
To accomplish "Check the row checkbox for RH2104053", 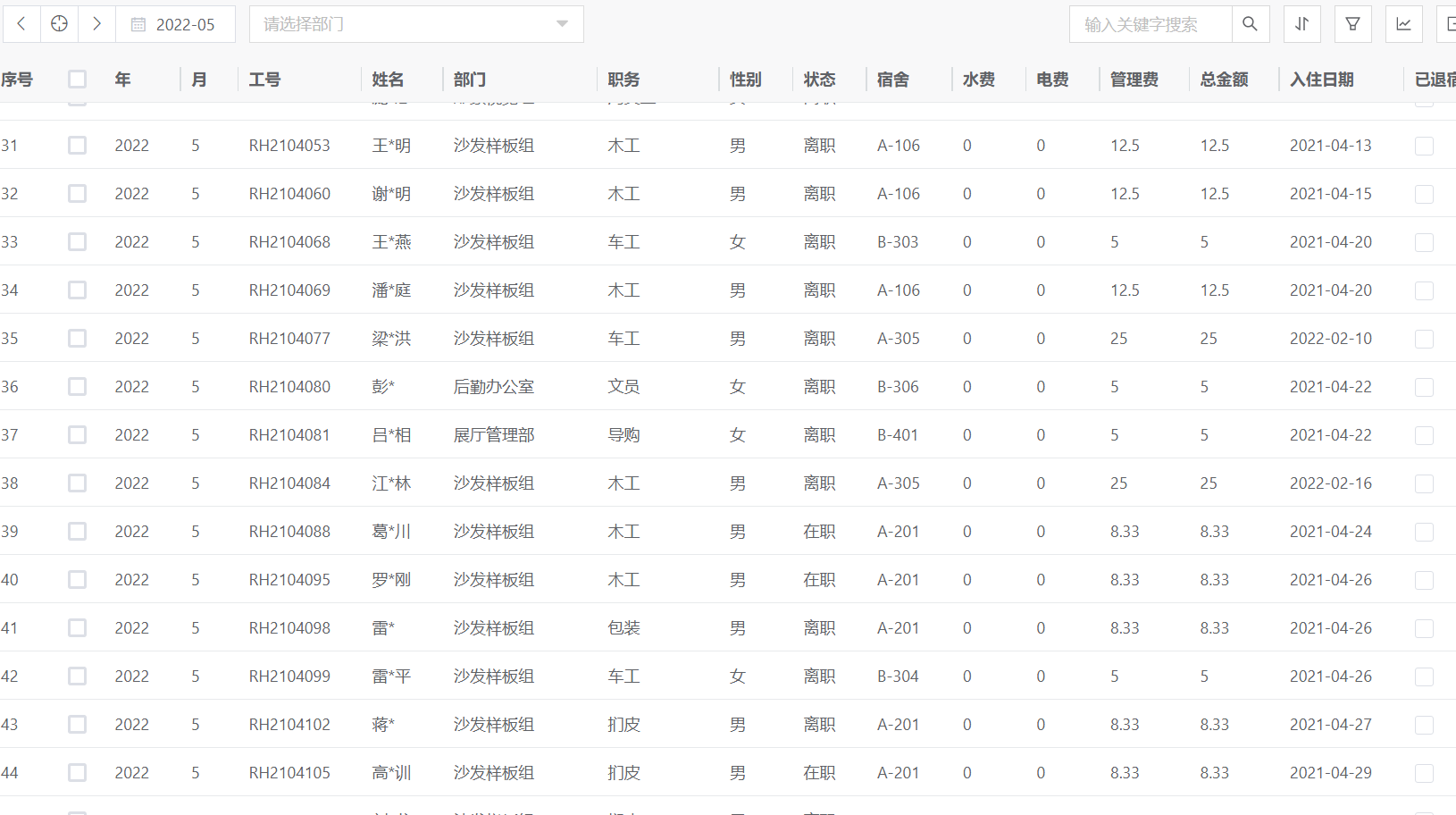I will 78,145.
